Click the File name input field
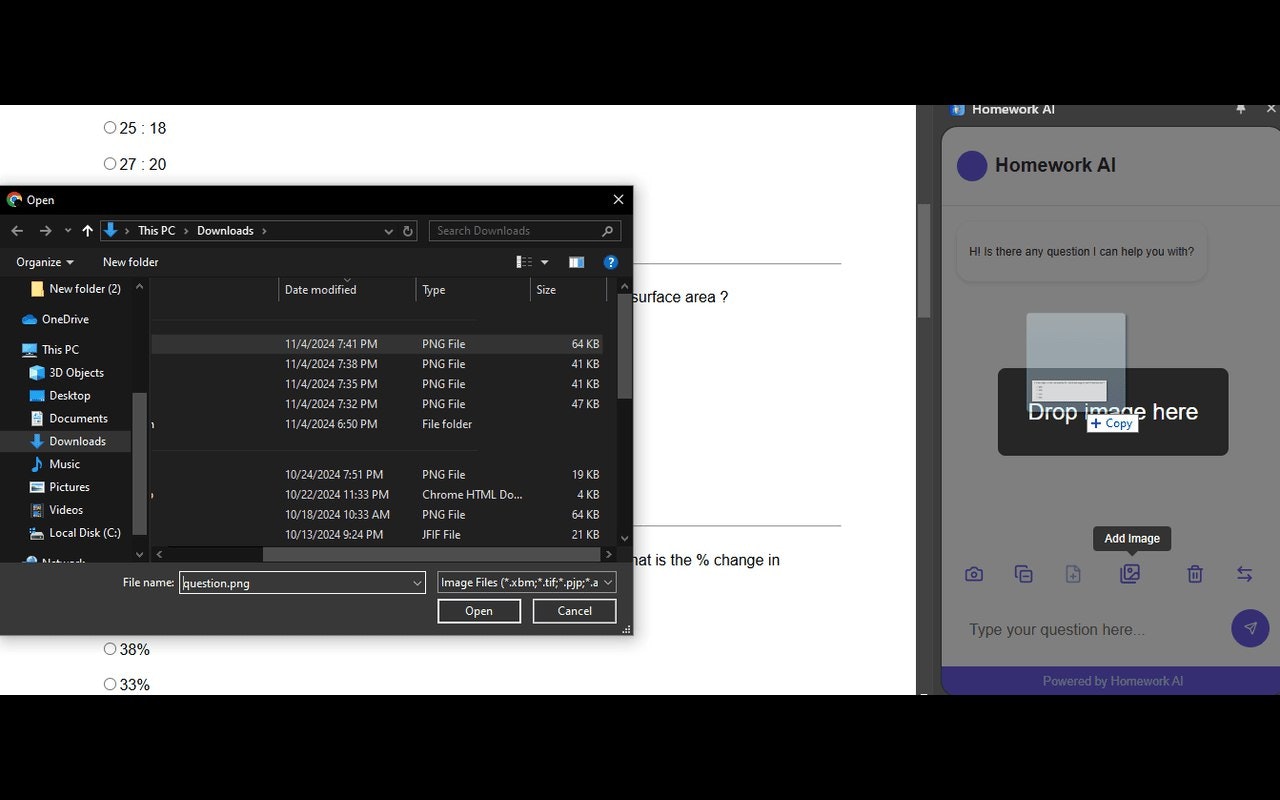This screenshot has height=800, width=1280. click(302, 583)
